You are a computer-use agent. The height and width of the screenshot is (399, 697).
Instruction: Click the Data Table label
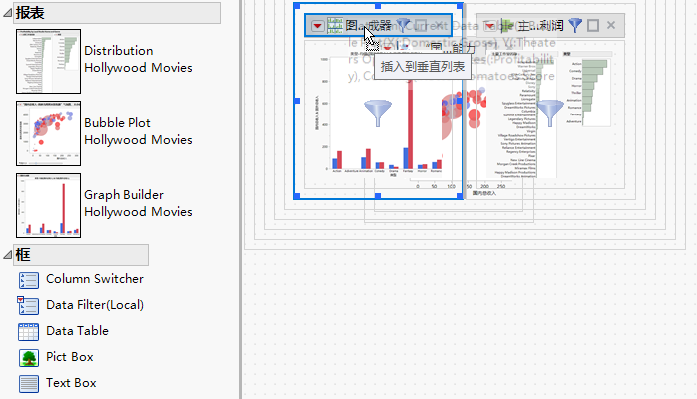point(77,331)
